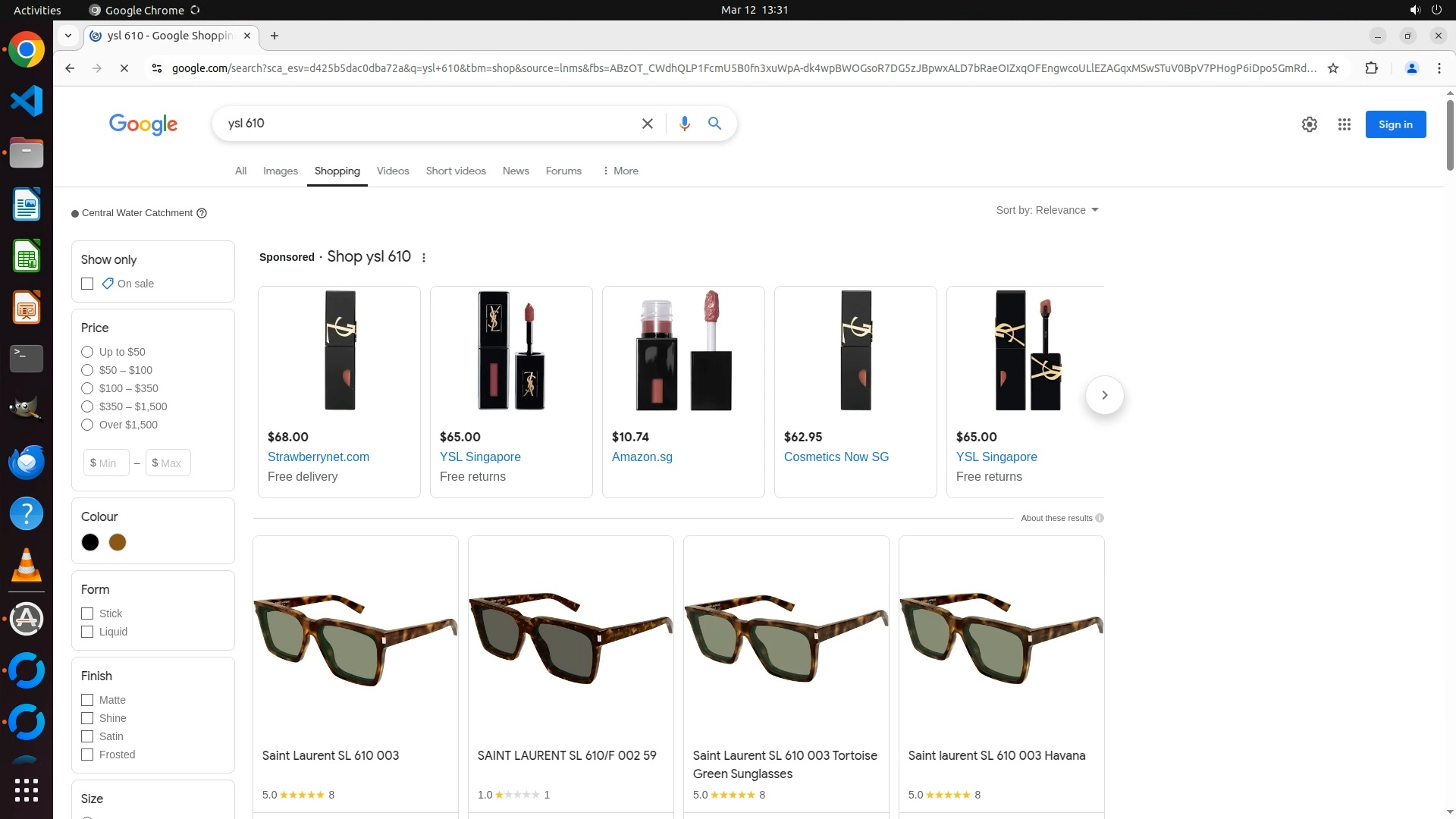Image resolution: width=1456 pixels, height=819 pixels.
Task: Switch to the Images tab
Action: point(280,171)
